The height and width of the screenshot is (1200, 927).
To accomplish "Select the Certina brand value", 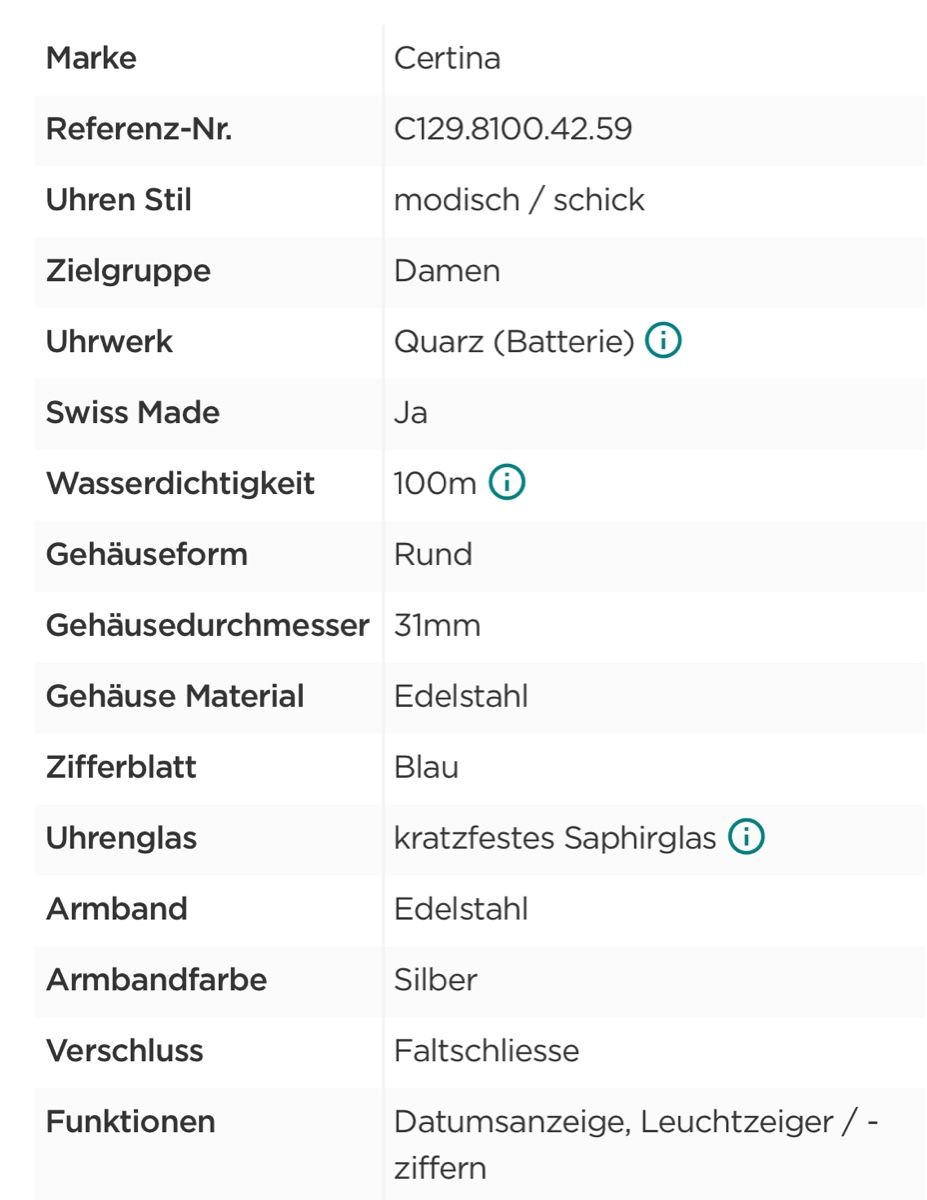I will (x=447, y=58).
